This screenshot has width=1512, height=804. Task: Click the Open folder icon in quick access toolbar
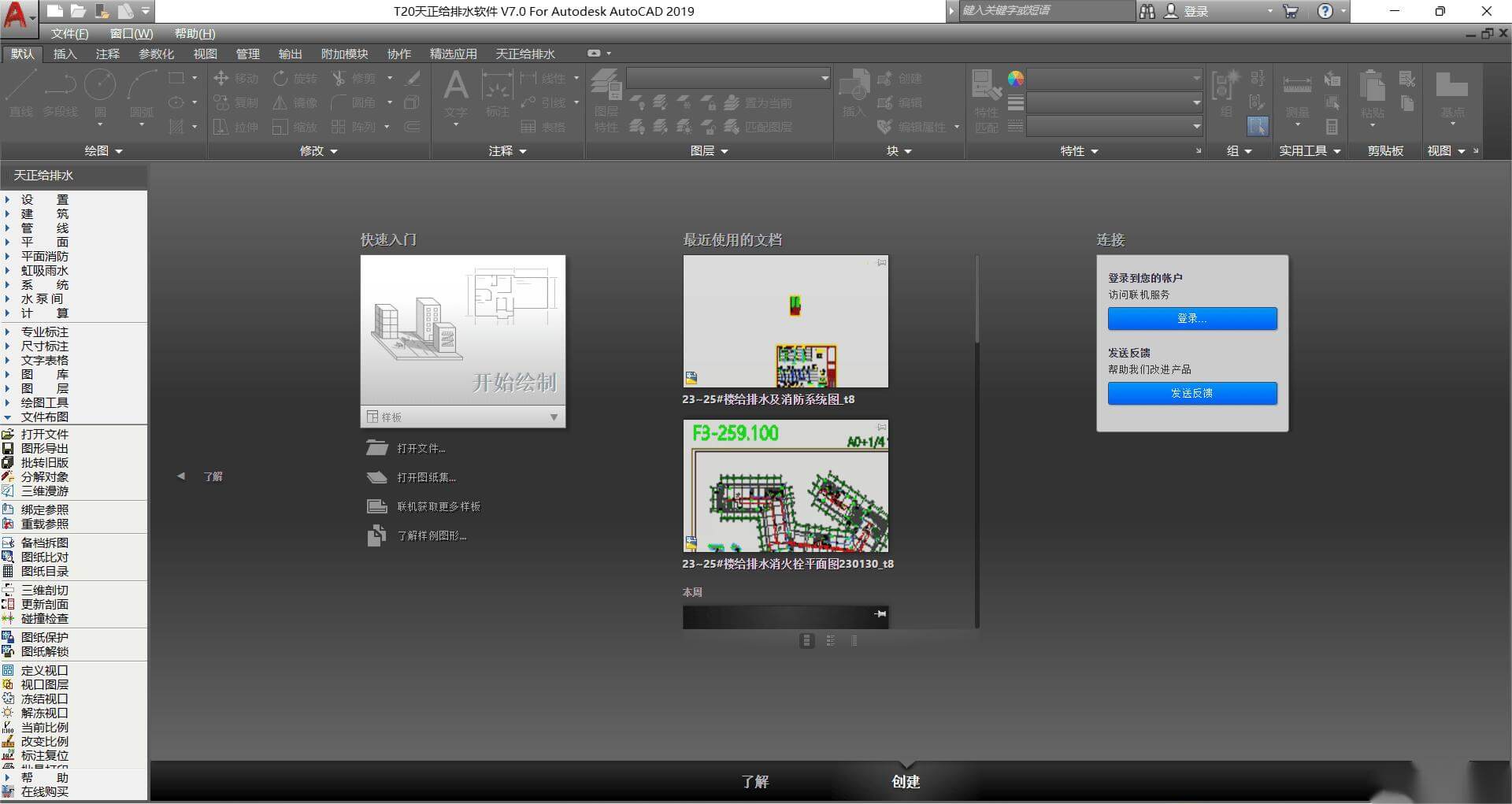78,11
